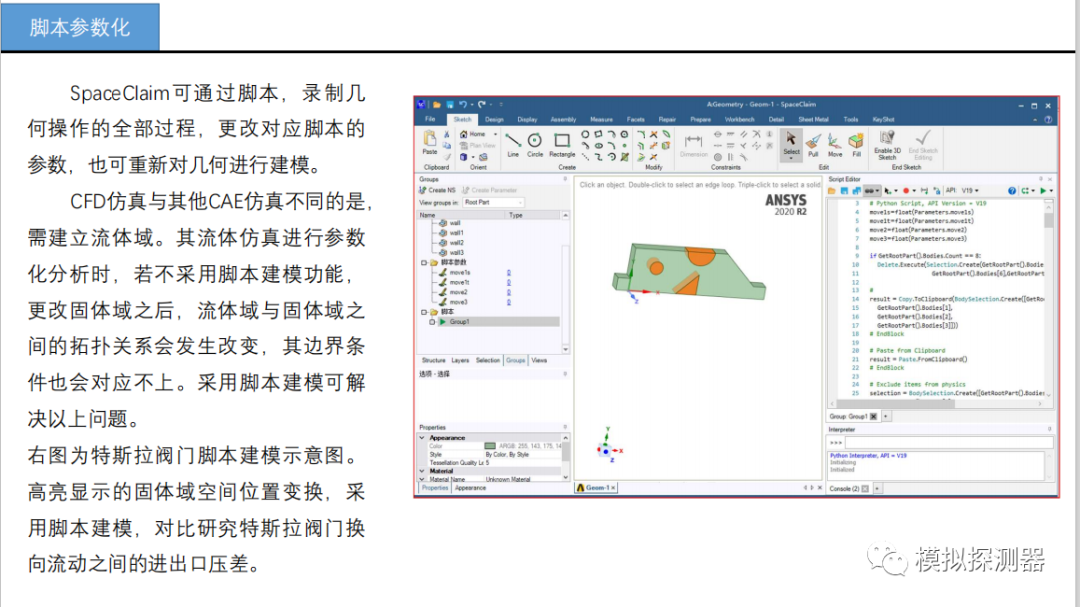The height and width of the screenshot is (607, 1080).
Task: Open Script Editor help question mark
Action: (1012, 191)
